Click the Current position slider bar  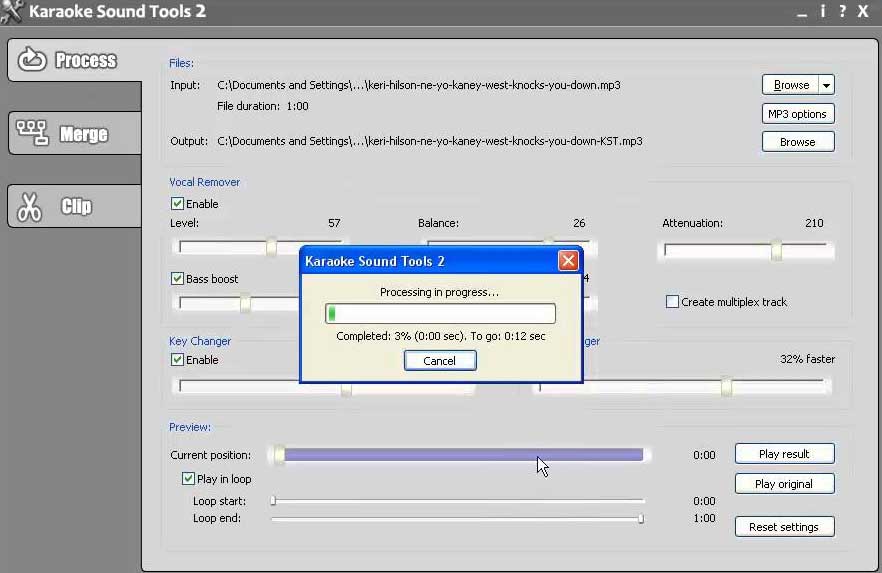461,454
